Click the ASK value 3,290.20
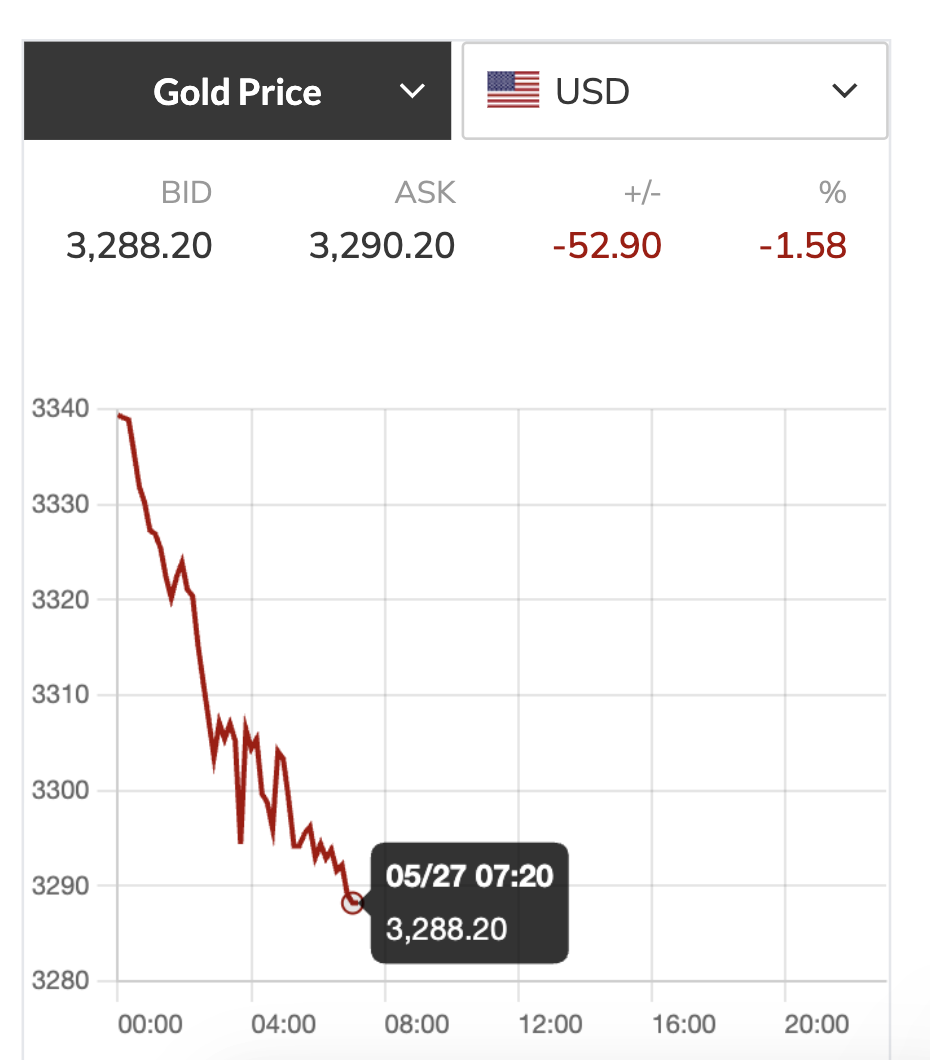Viewport: 930px width, 1060px height. click(x=382, y=245)
